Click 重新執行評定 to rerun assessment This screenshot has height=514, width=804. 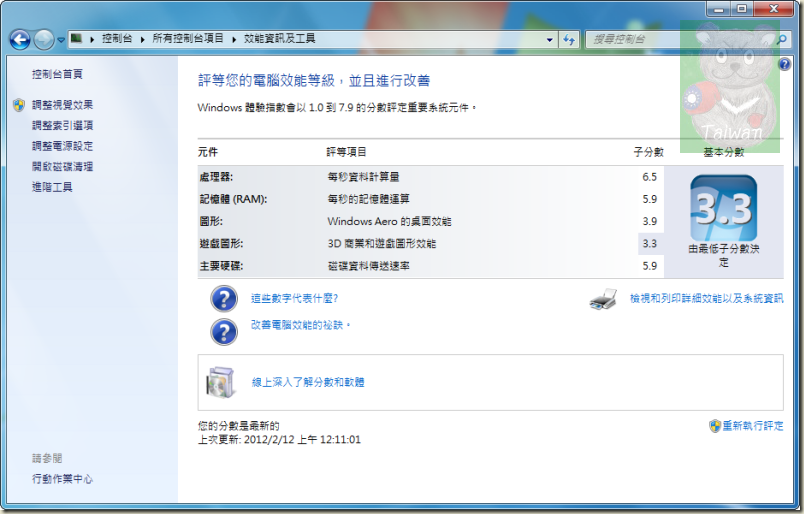(753, 426)
